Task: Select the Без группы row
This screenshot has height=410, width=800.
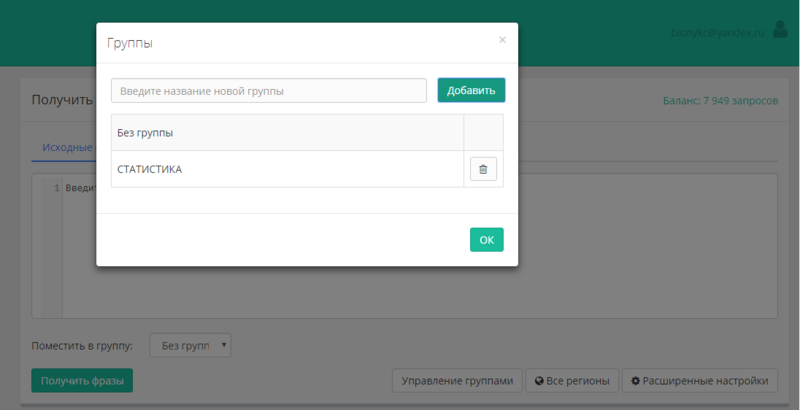Action: pyautogui.click(x=286, y=133)
